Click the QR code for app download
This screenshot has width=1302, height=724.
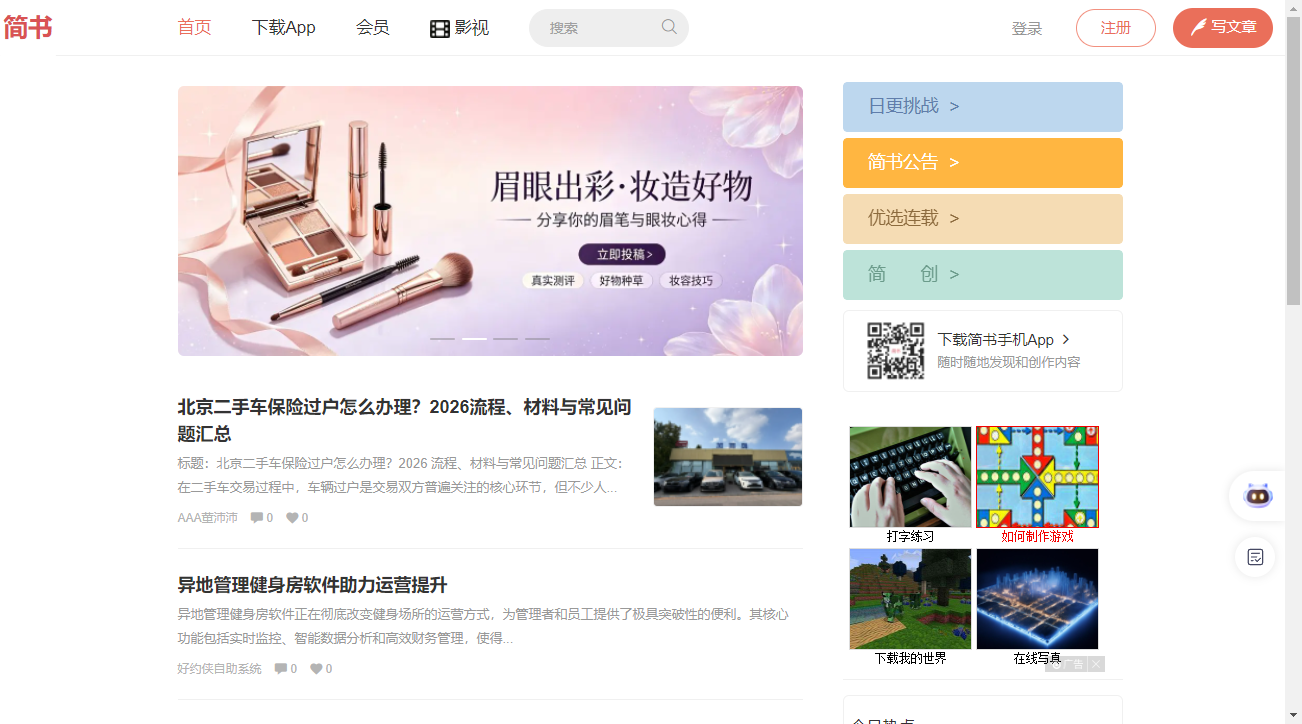click(895, 351)
